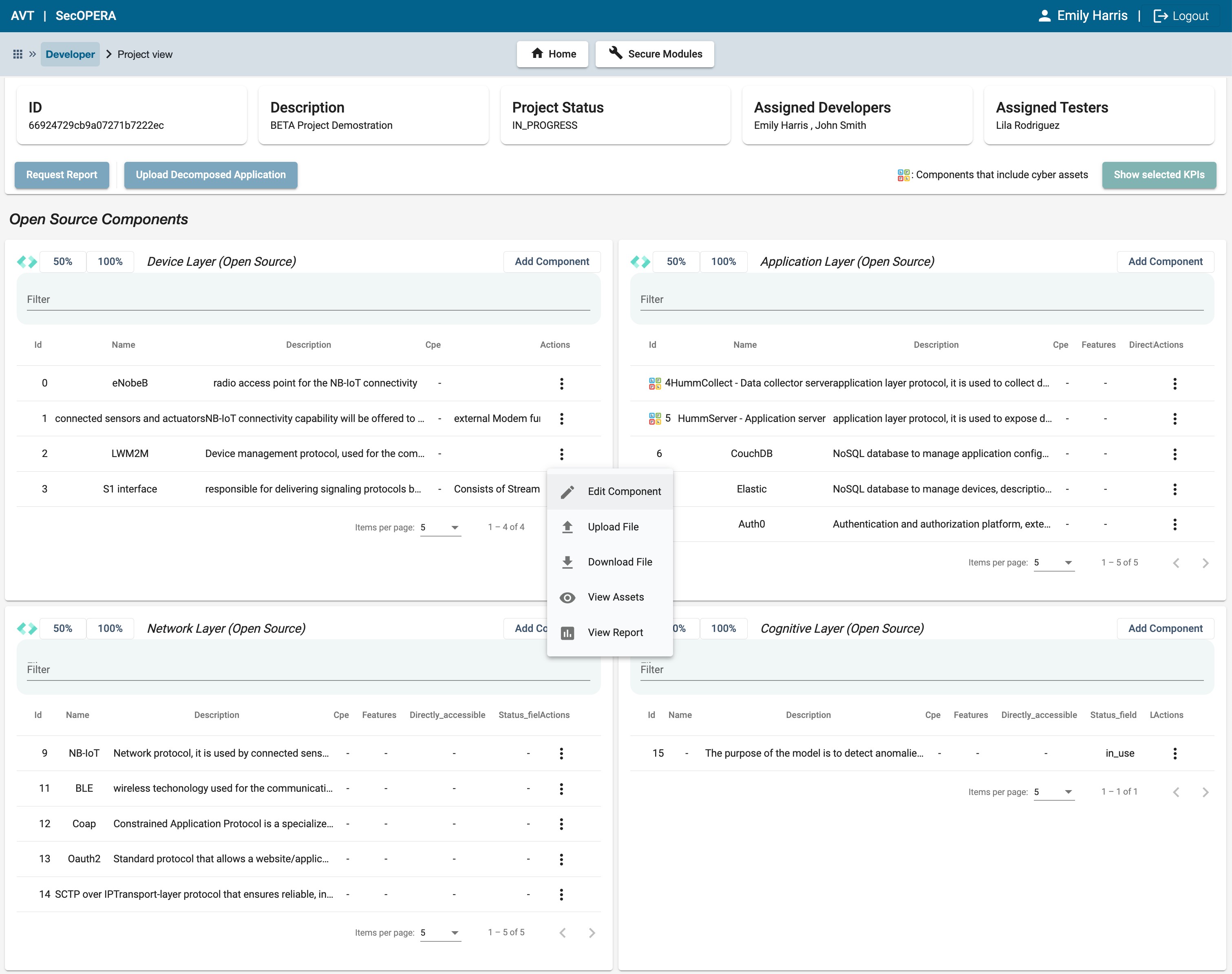Click the Request Report button
The height and width of the screenshot is (974, 1232).
[x=62, y=175]
